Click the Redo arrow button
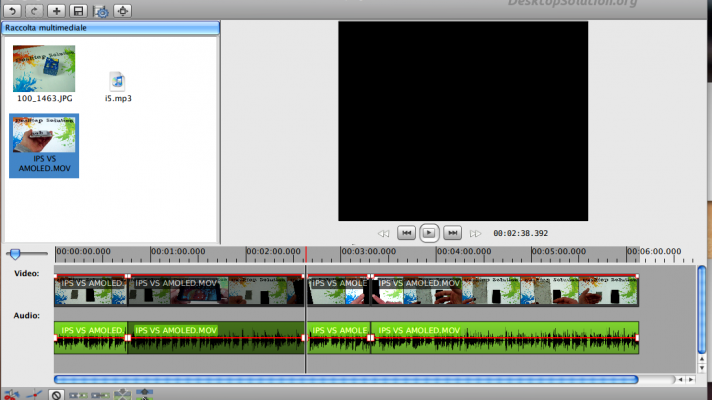 (x=34, y=10)
